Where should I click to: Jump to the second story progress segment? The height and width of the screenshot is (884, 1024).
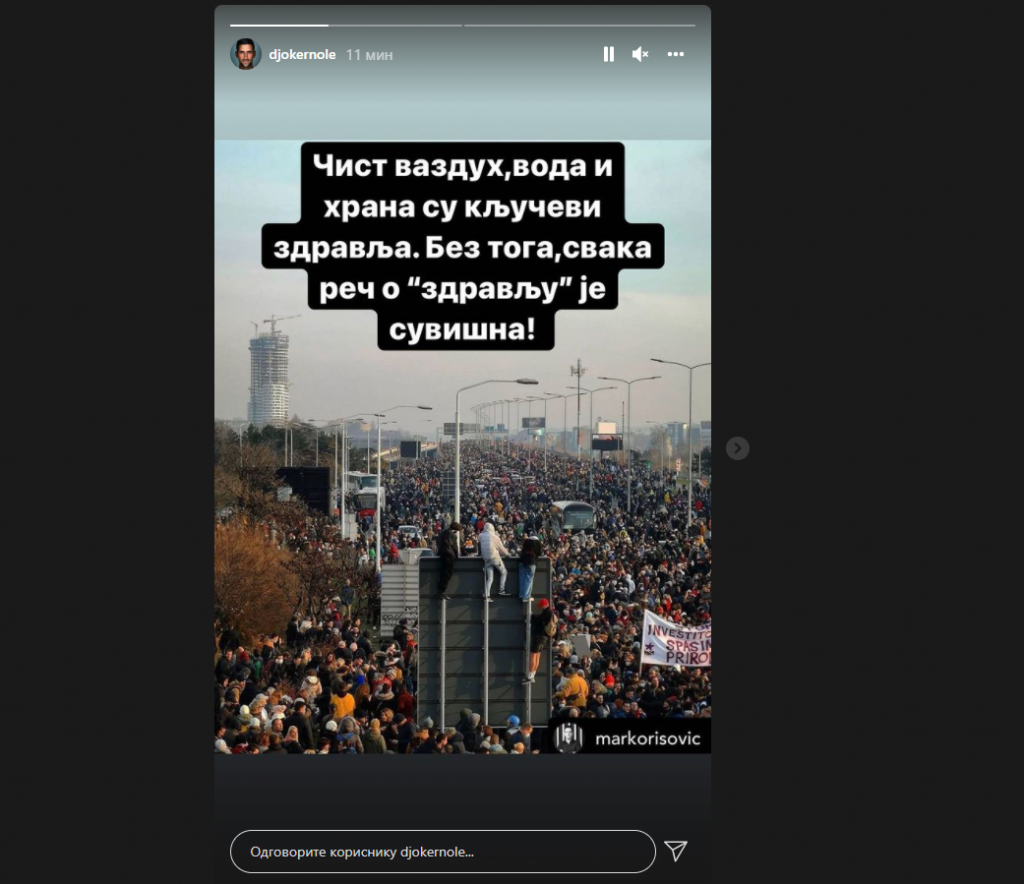point(395,25)
